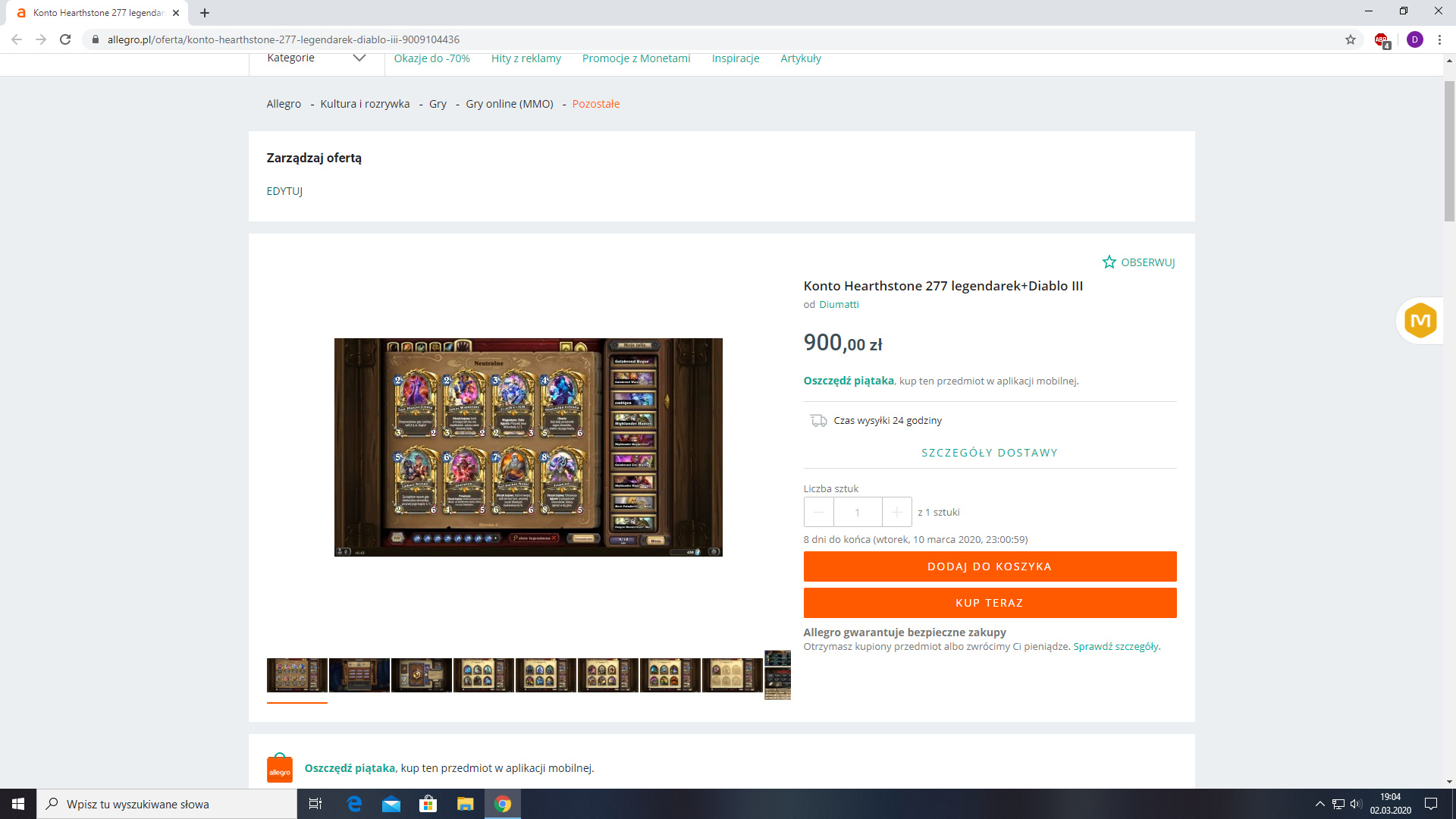Close the Konto Hearthstone tab

point(176,13)
